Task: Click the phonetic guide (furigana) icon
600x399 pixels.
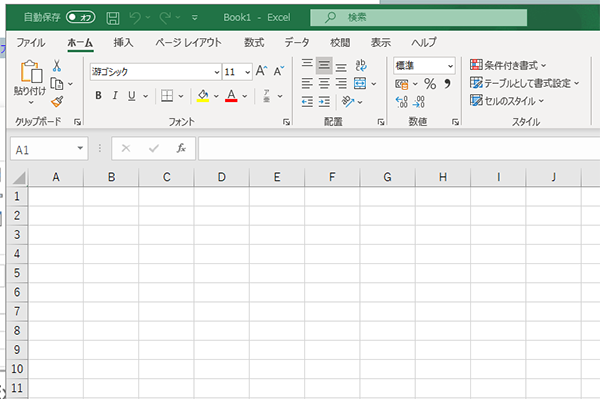Action: (267, 96)
